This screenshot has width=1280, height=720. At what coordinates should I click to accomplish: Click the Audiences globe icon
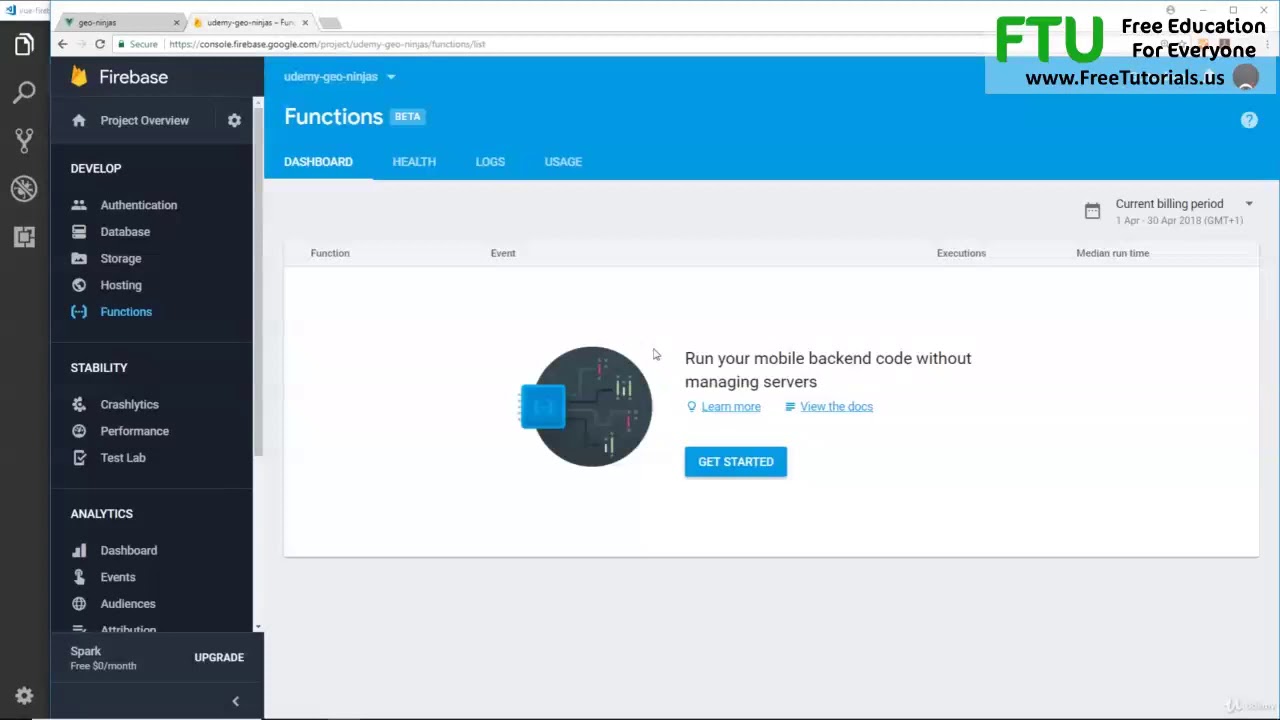79,604
